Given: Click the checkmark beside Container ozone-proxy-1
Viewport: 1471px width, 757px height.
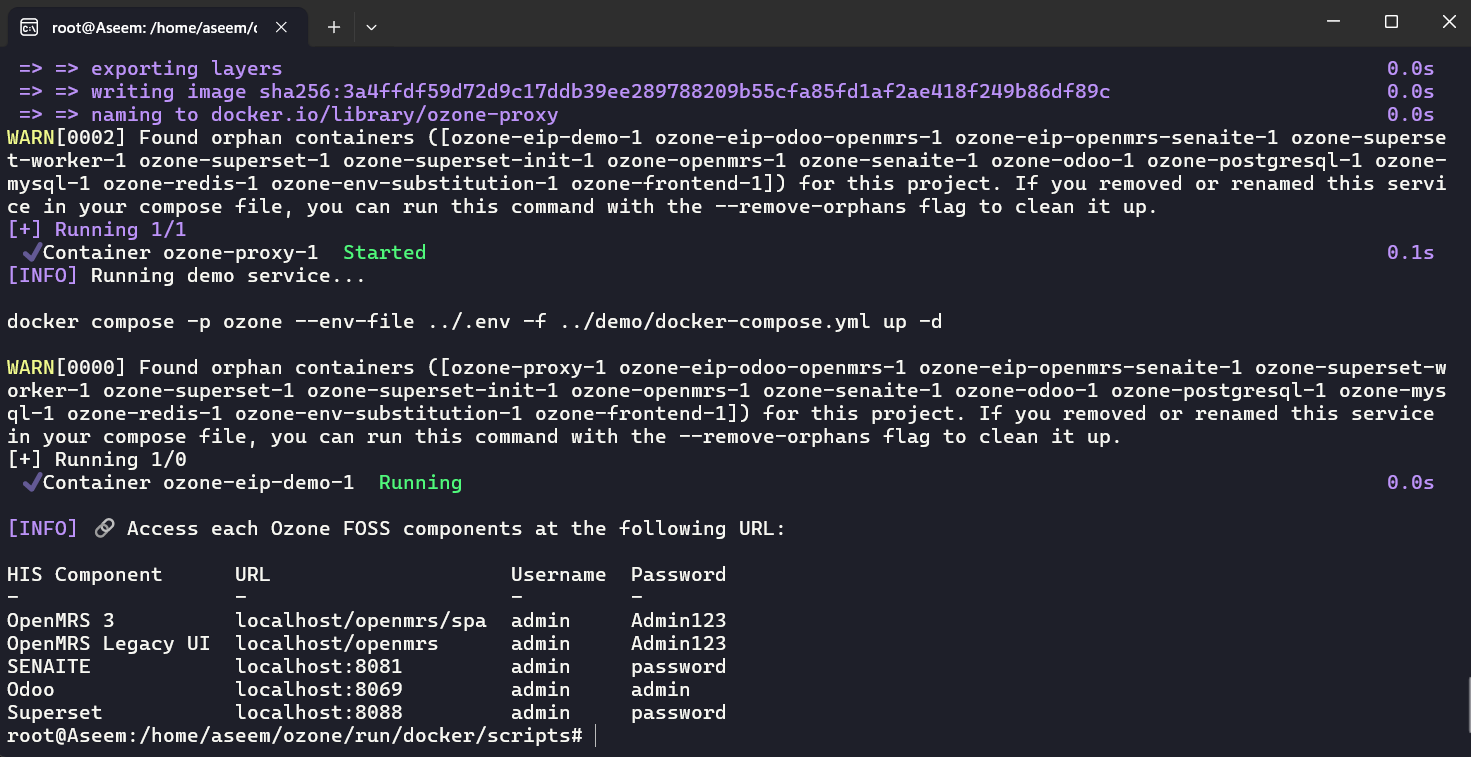Looking at the screenshot, I should coord(31,252).
